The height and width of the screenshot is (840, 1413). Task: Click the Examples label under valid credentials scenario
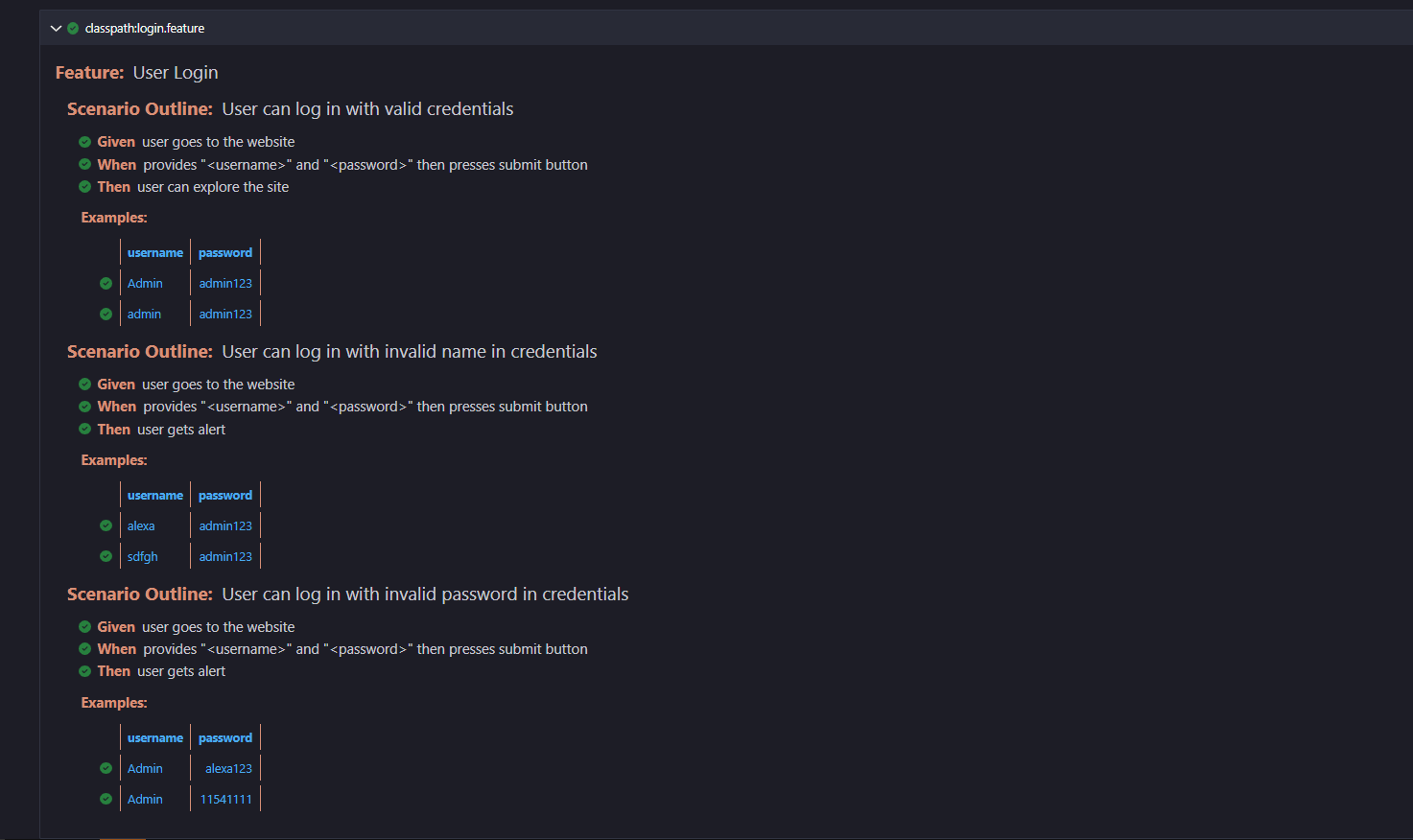click(x=114, y=218)
